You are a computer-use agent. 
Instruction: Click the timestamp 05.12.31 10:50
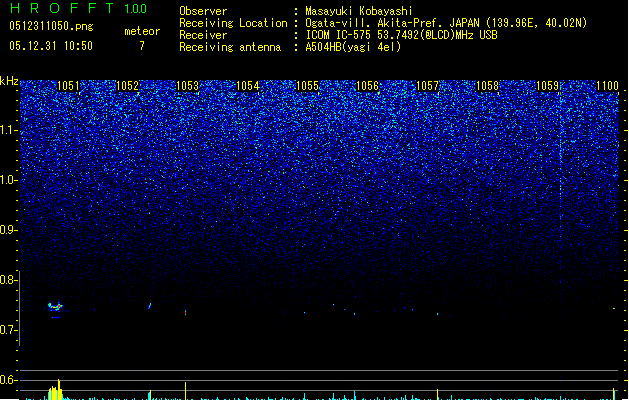pos(51,46)
